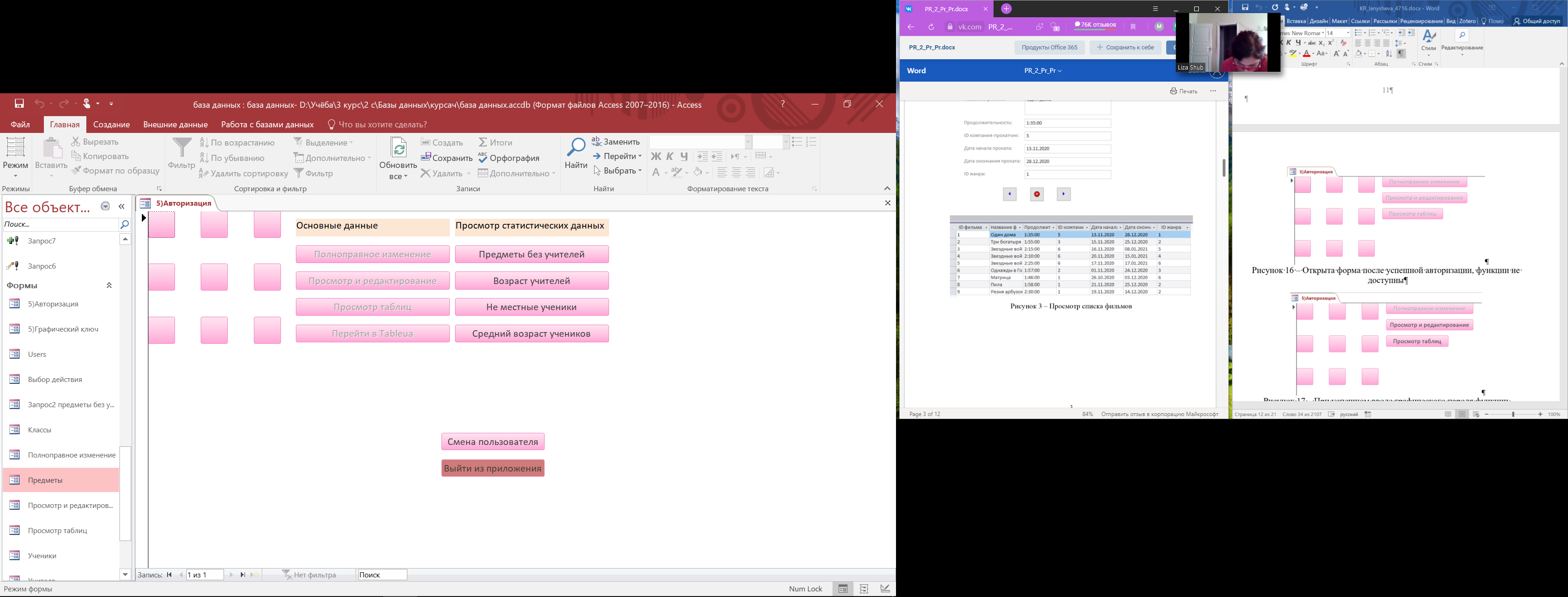Toggle superscript in Word font group
Viewport: 1568px width, 597px height.
click(x=1331, y=43)
